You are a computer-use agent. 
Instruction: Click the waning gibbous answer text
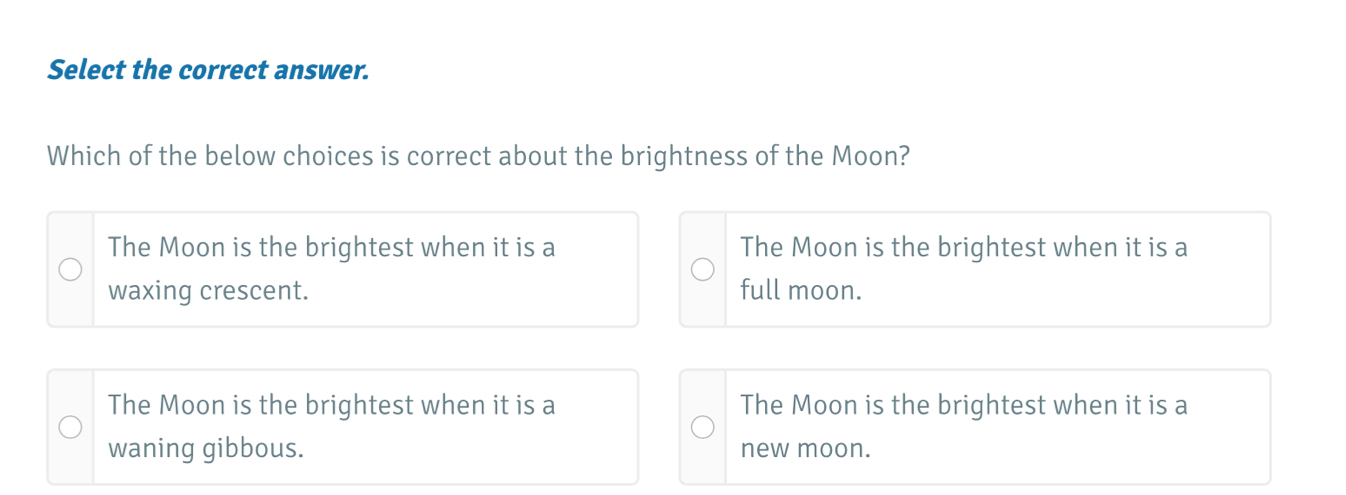[331, 405]
